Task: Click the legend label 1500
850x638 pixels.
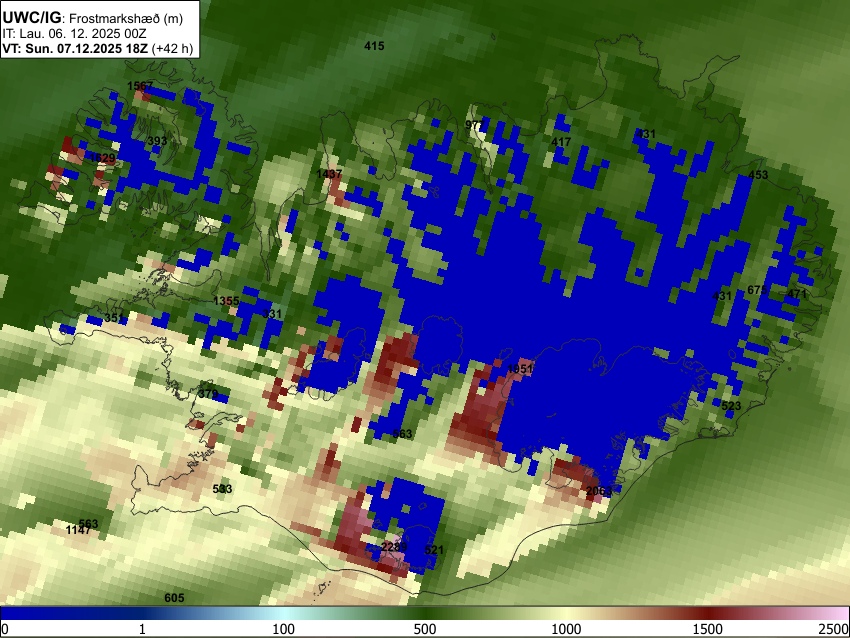Action: click(708, 629)
